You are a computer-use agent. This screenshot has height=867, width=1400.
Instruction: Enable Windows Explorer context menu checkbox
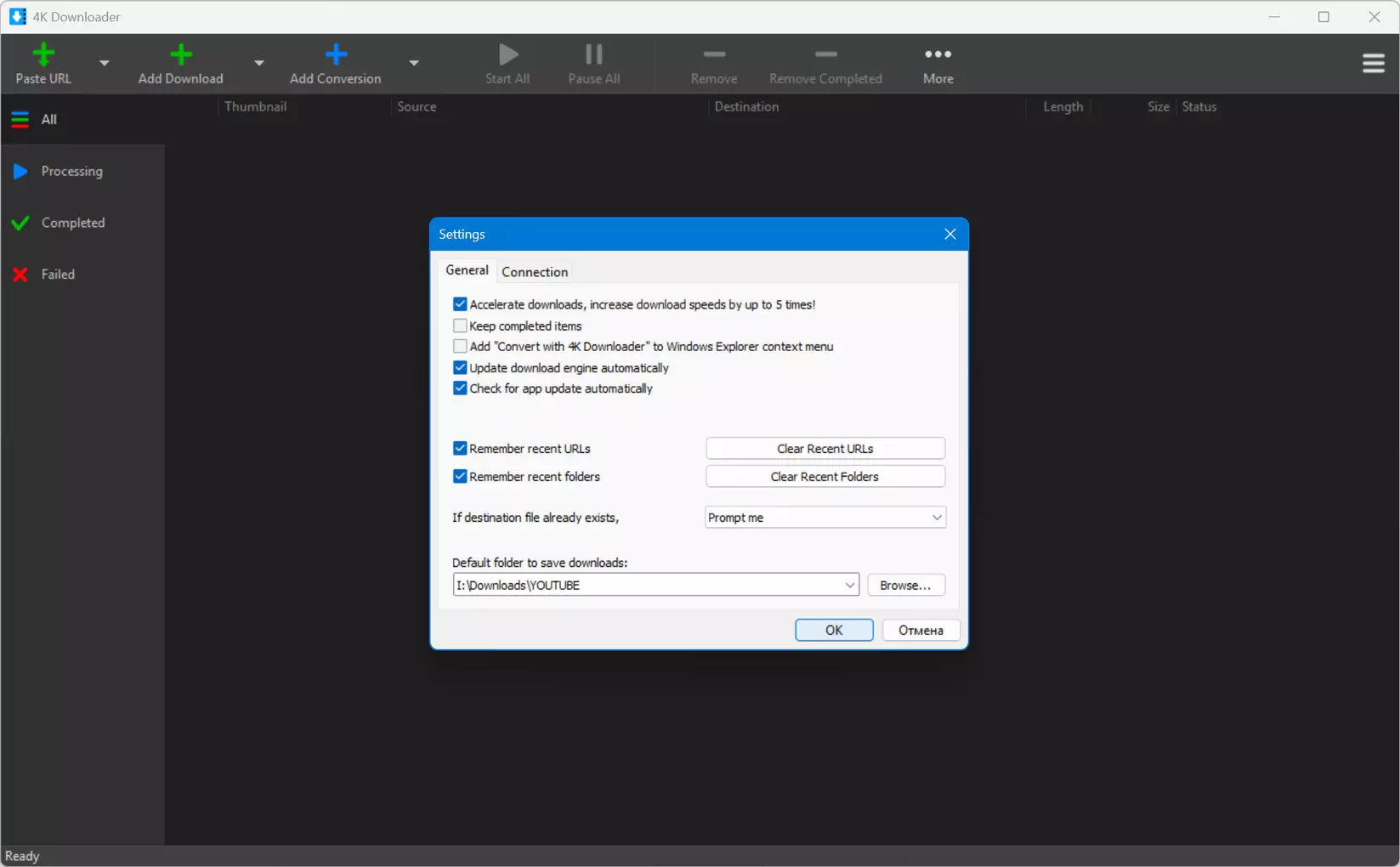click(x=460, y=347)
